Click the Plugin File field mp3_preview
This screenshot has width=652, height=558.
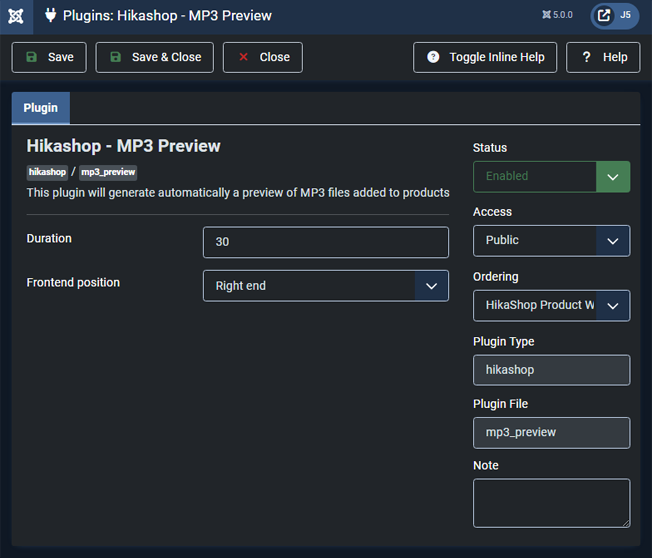click(551, 433)
